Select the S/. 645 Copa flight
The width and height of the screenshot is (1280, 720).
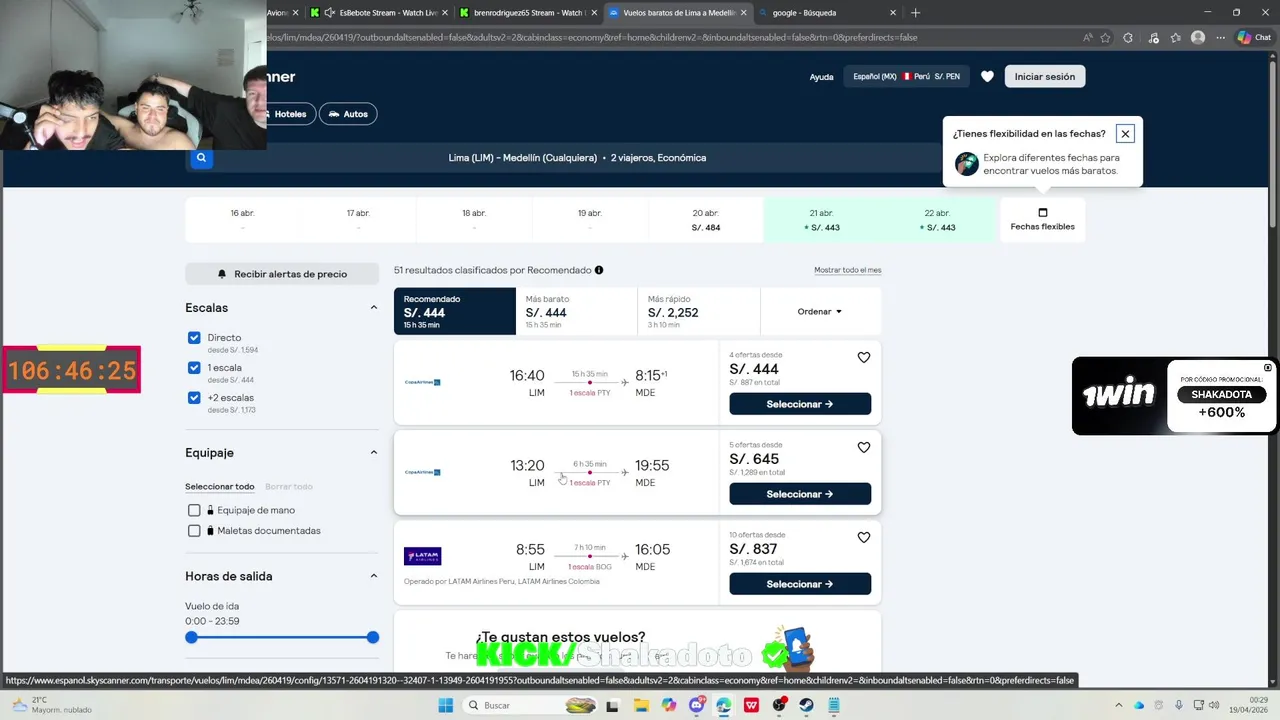coord(800,494)
